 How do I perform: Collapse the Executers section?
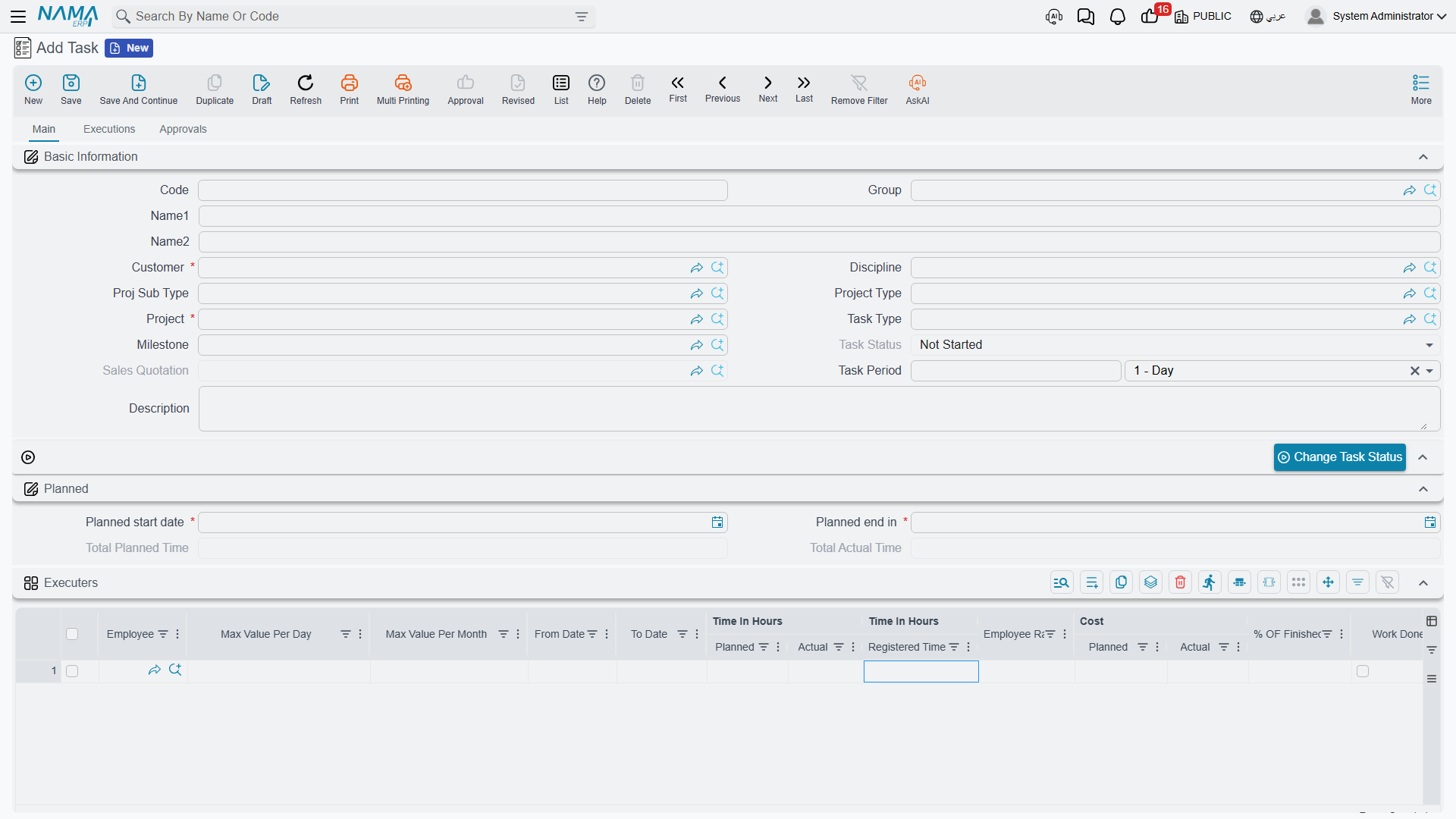1423,583
